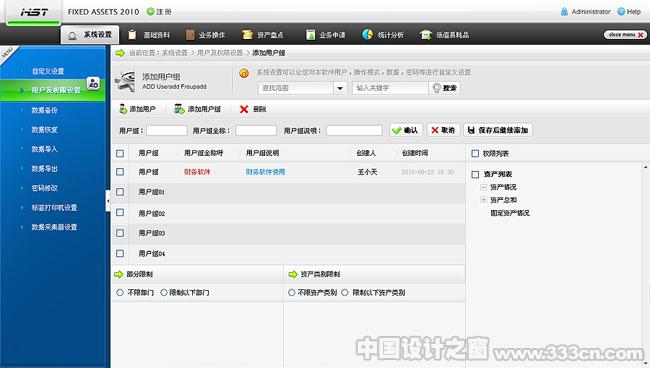Open 数据备份 in sidebar
Screen dimensions: 650x368
tap(44, 110)
